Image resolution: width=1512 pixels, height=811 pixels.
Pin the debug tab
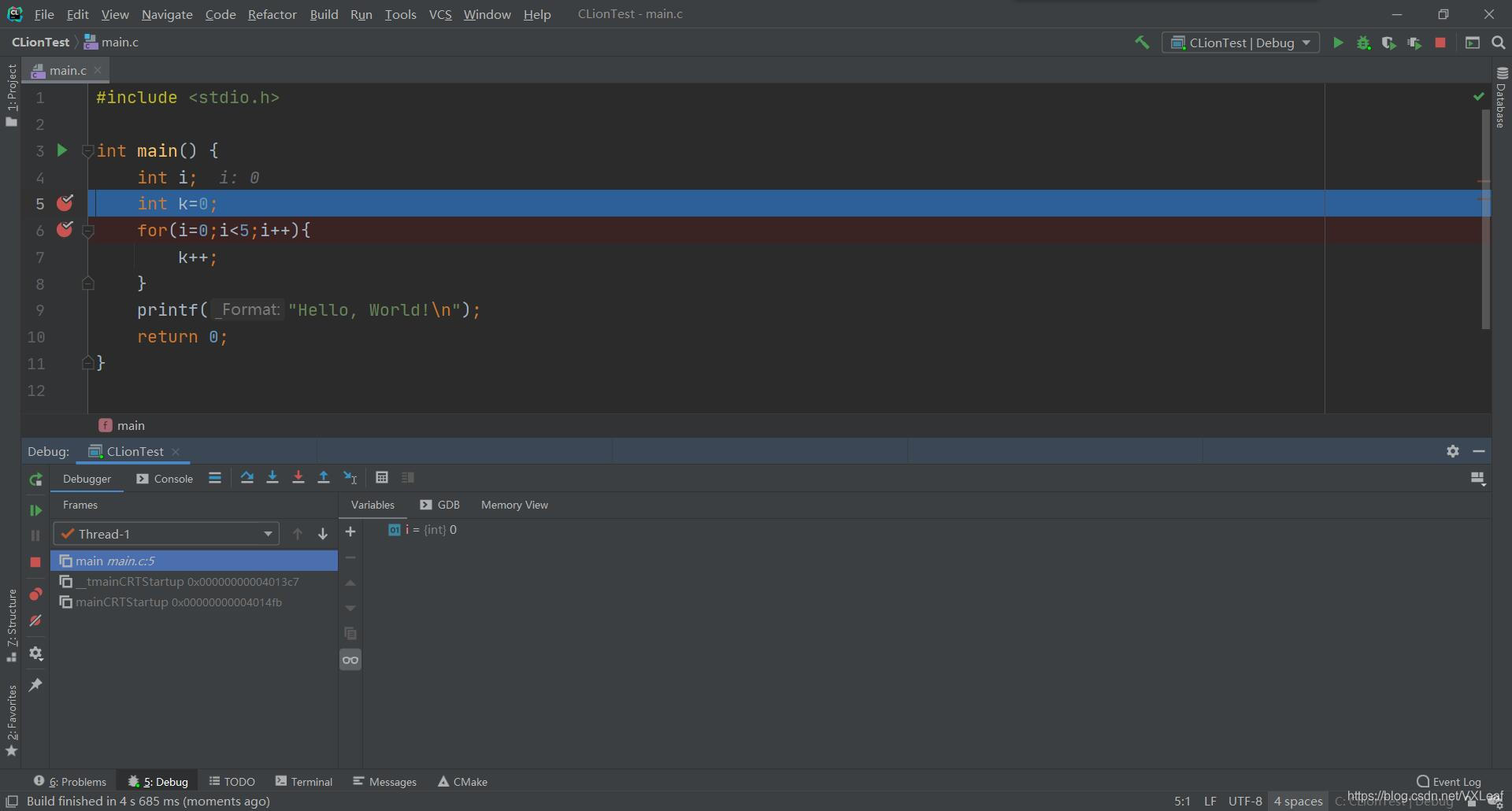click(x=35, y=685)
